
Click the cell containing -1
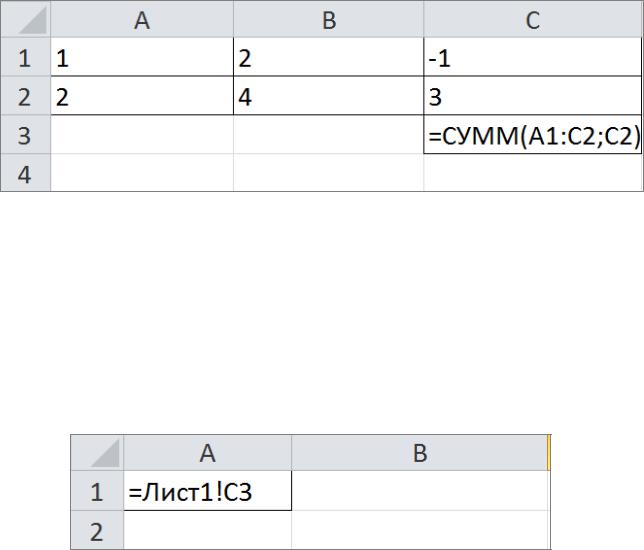532,57
